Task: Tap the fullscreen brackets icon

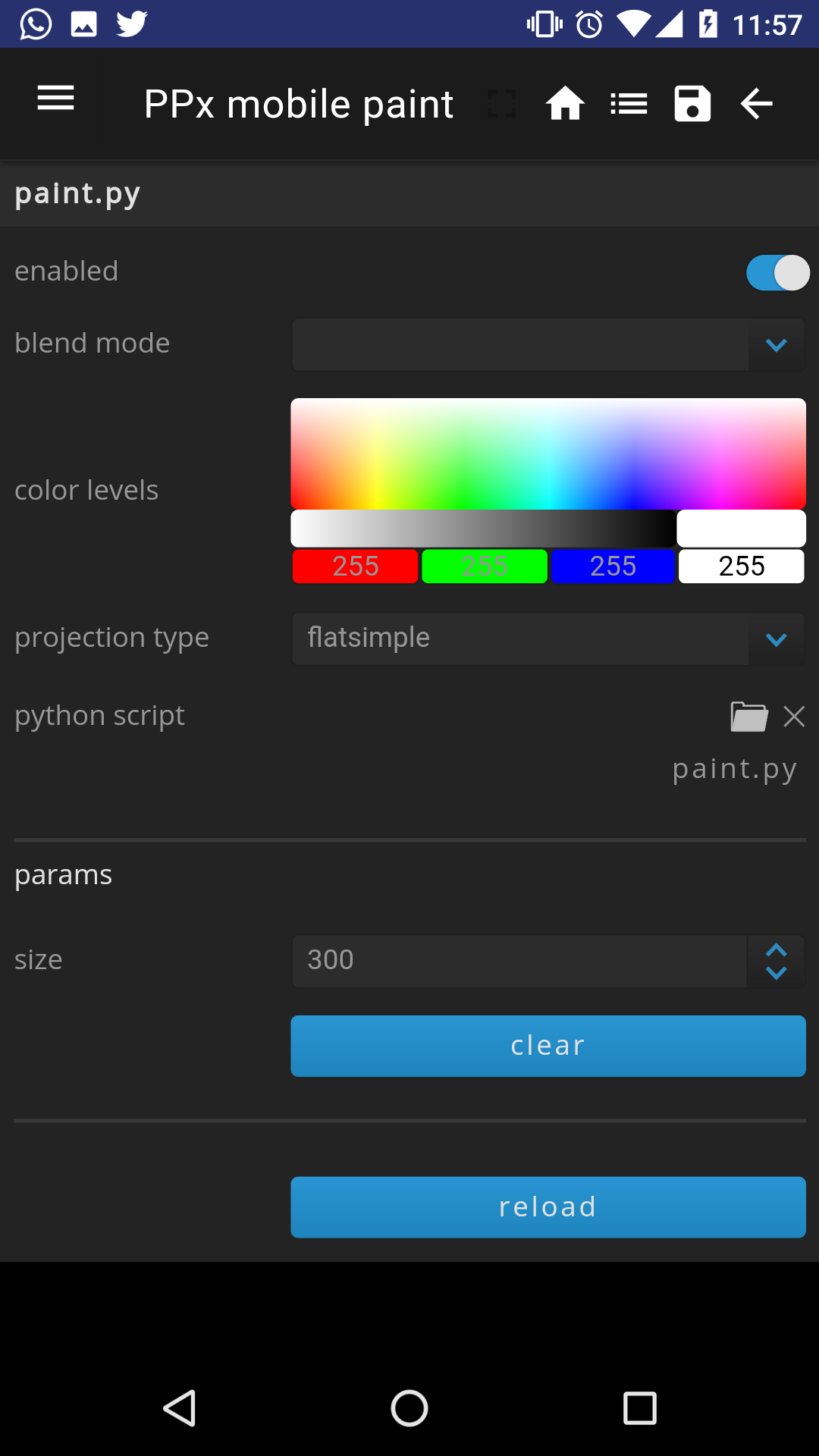Action: click(501, 104)
